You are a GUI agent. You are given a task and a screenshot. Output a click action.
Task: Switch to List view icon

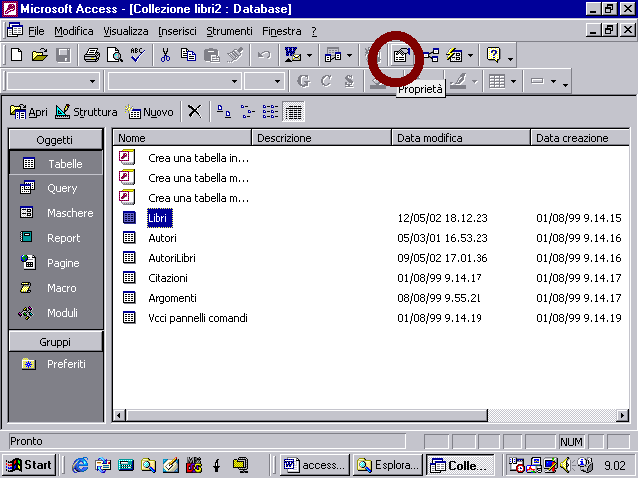(x=270, y=111)
